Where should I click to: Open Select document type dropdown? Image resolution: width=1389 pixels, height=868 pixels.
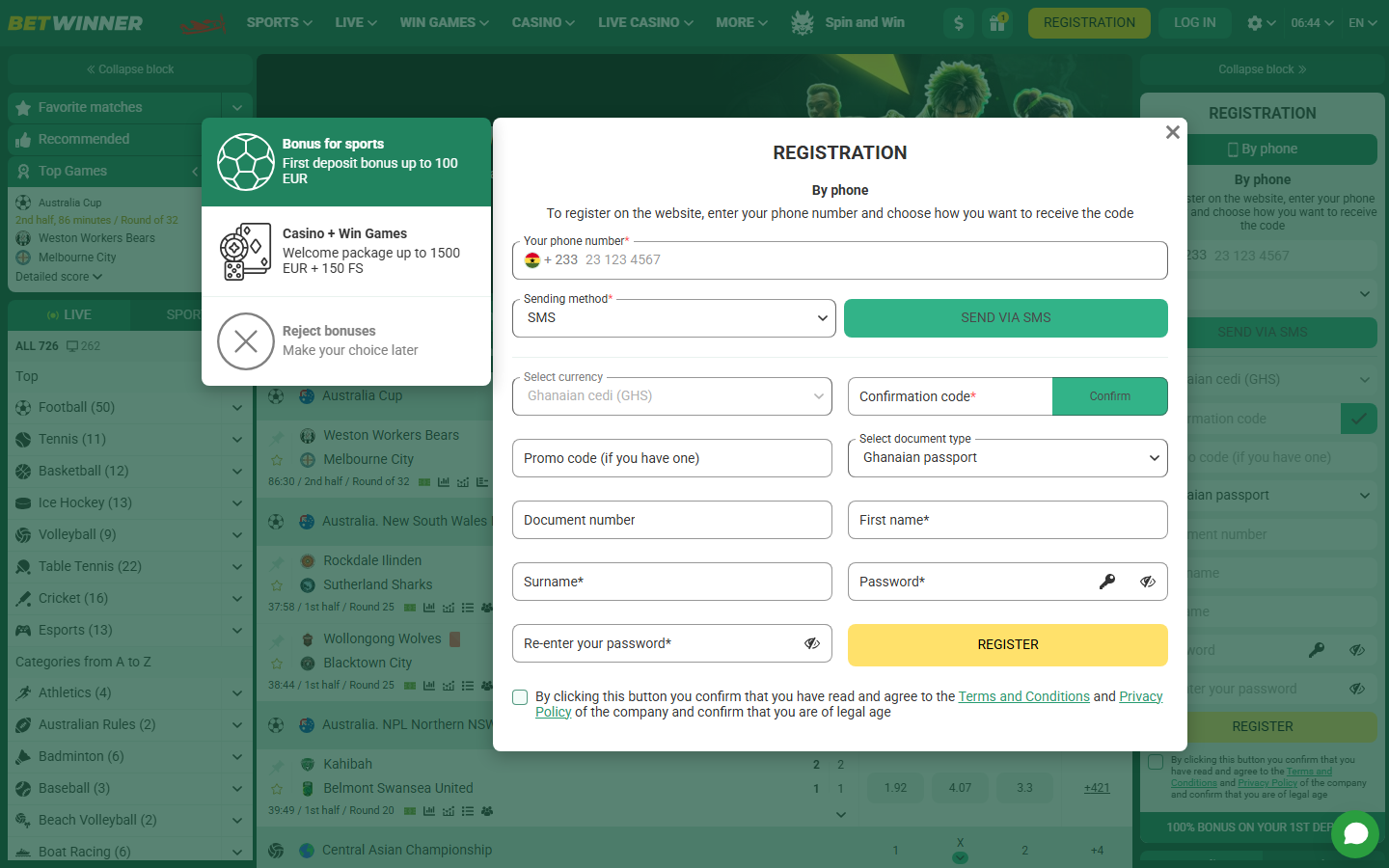pyautogui.click(x=1008, y=458)
